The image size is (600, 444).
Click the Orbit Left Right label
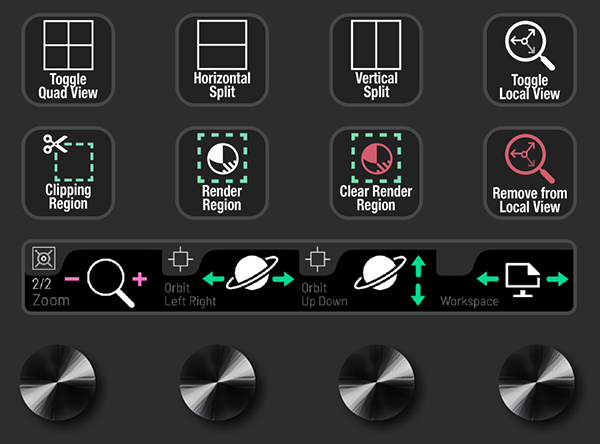(x=190, y=294)
